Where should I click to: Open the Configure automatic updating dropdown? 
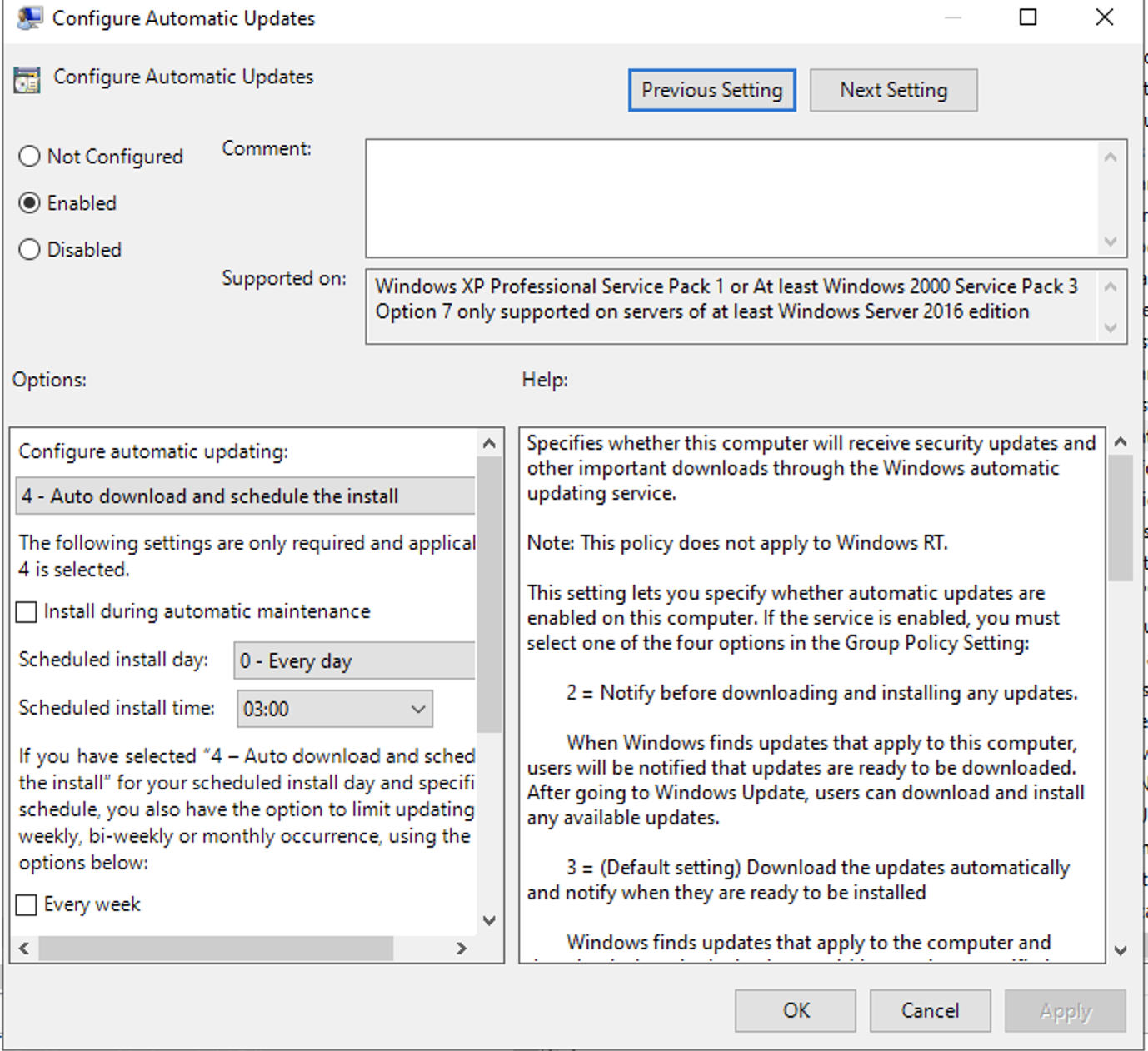point(244,496)
